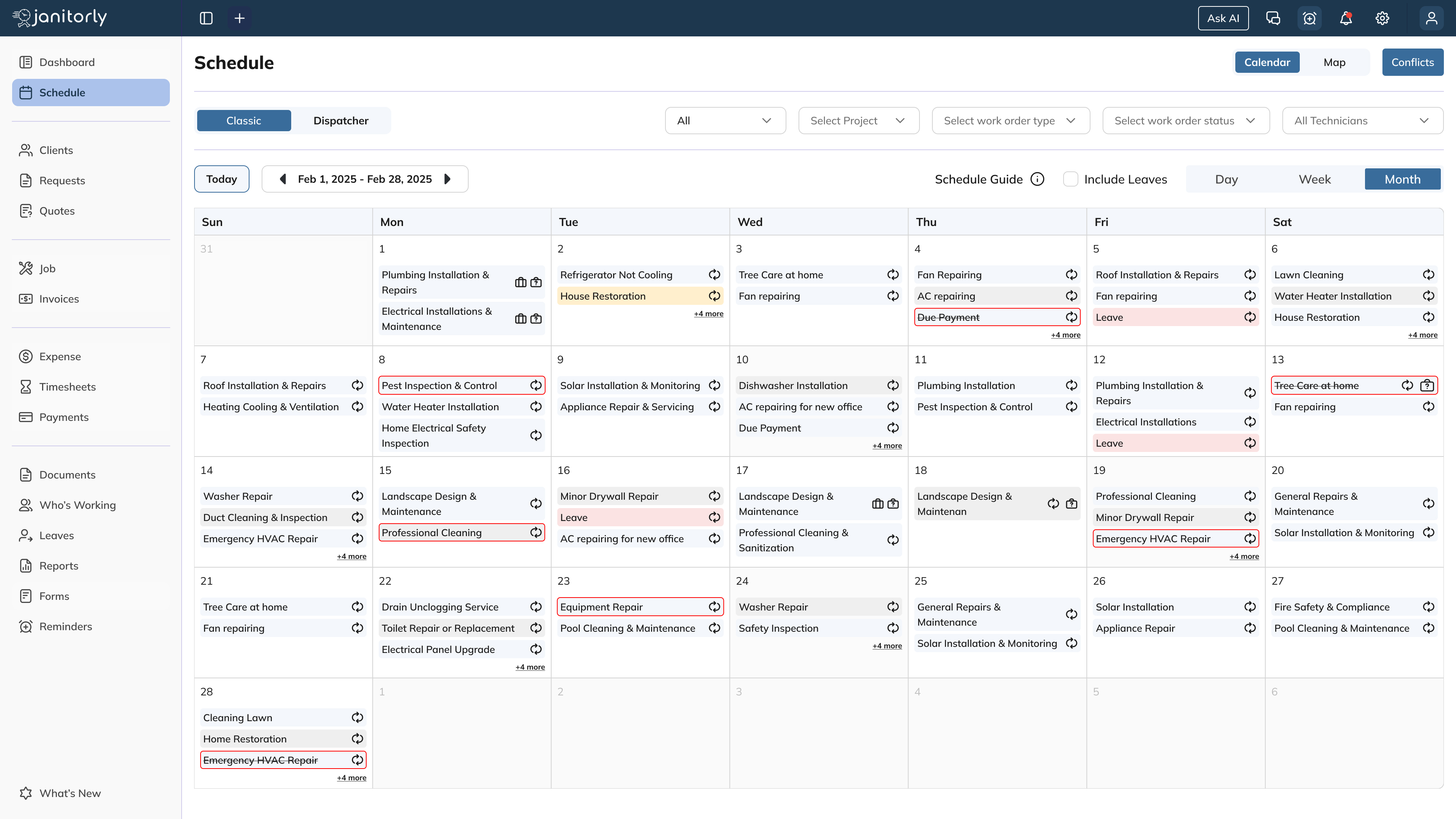Open Cleaning Lawn event on Feb 28
Image resolution: width=1456 pixels, height=819 pixels.
click(x=282, y=718)
